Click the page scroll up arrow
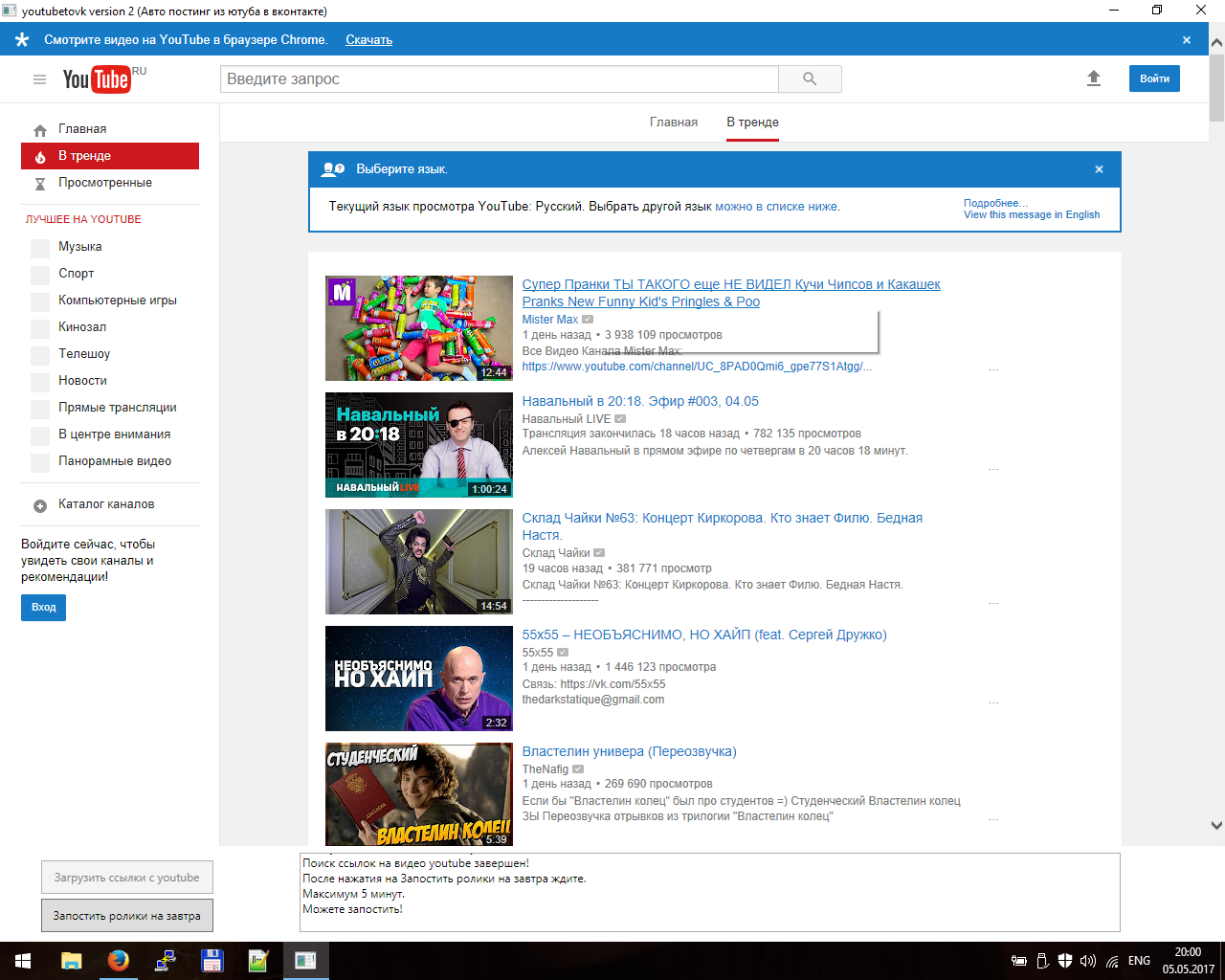This screenshot has height=980, width=1225. pyautogui.click(x=1216, y=44)
